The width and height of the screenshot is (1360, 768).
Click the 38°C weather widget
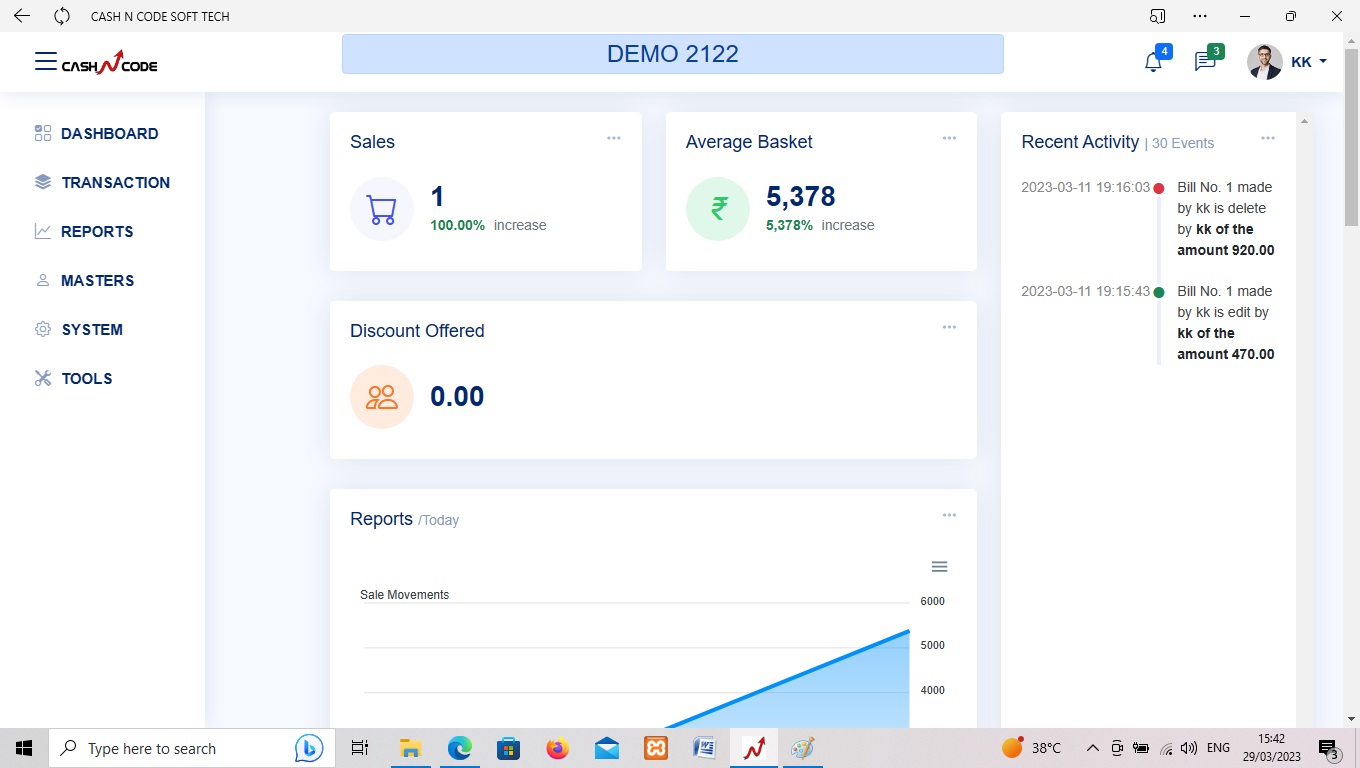click(x=1031, y=748)
